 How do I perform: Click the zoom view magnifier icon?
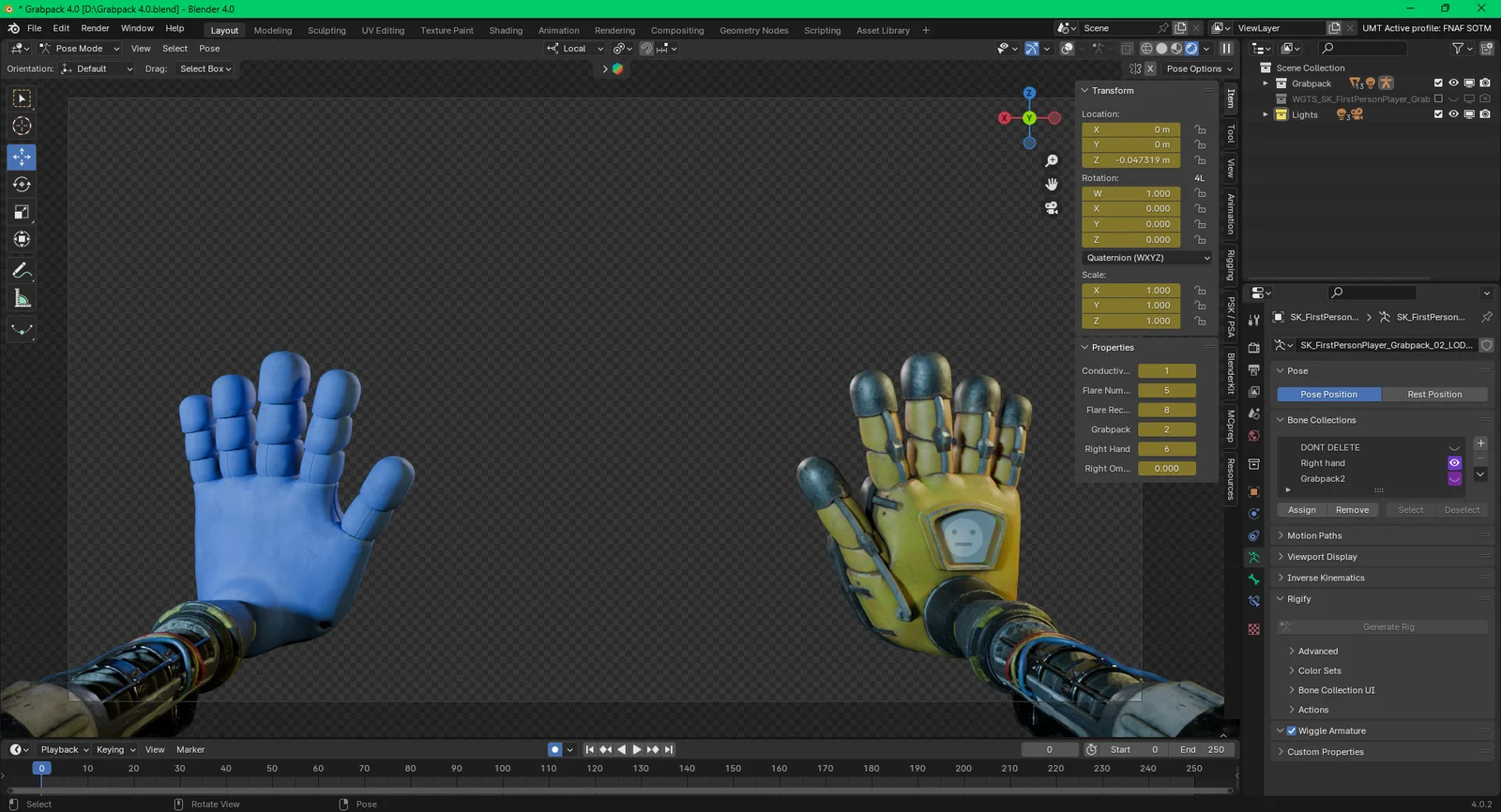point(1052,161)
